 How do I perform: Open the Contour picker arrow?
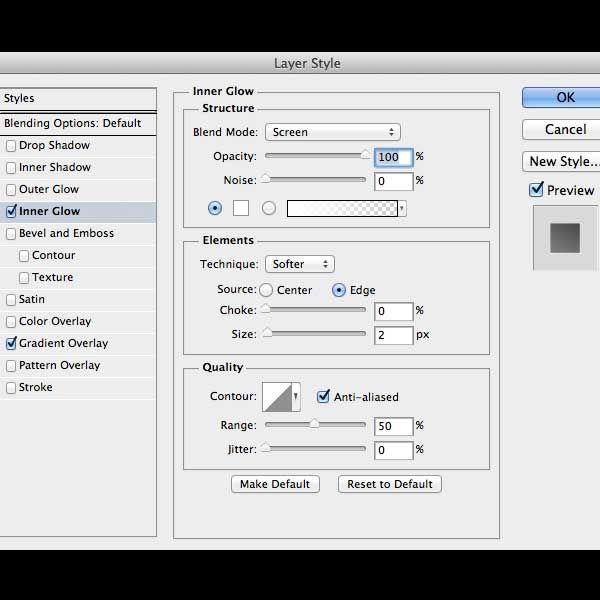pyautogui.click(x=296, y=397)
